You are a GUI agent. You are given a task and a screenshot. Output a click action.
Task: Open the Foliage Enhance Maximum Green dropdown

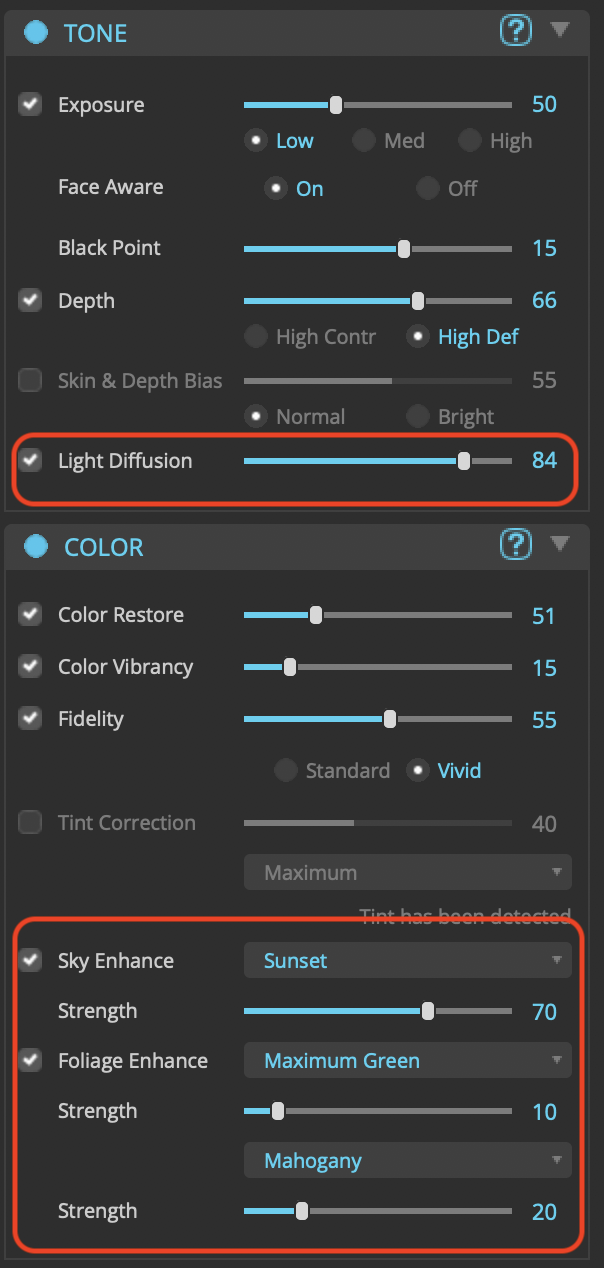(407, 1061)
